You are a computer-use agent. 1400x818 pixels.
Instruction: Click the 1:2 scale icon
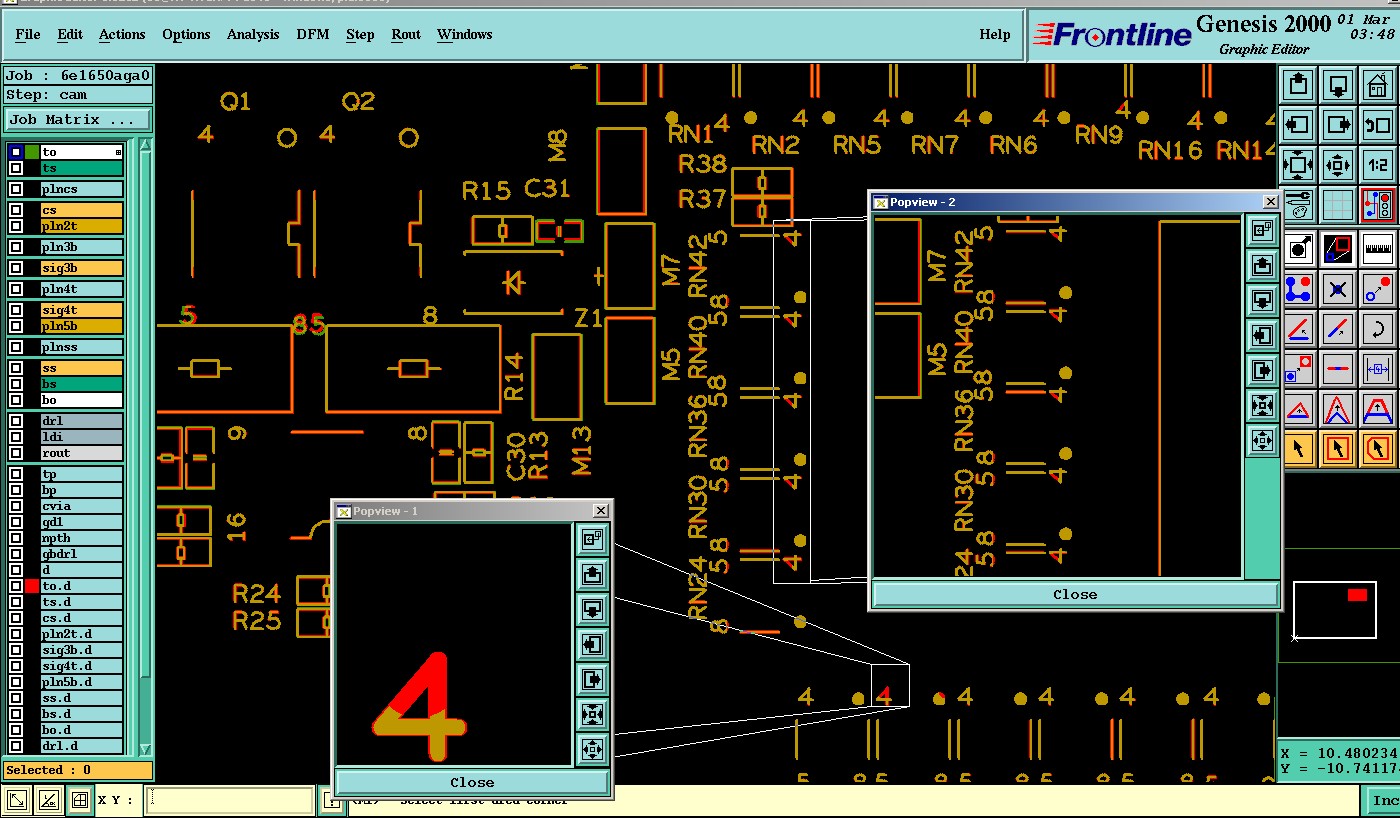[x=1378, y=165]
